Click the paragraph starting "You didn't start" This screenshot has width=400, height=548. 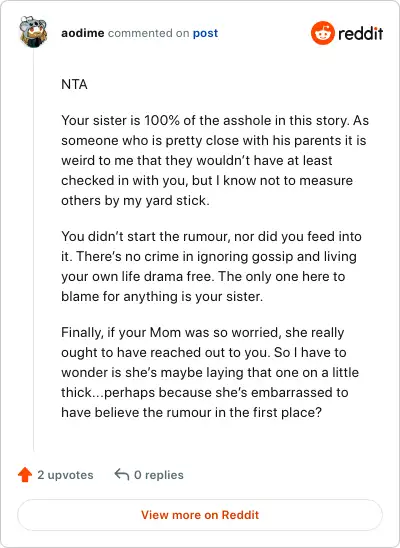[x=211, y=266]
